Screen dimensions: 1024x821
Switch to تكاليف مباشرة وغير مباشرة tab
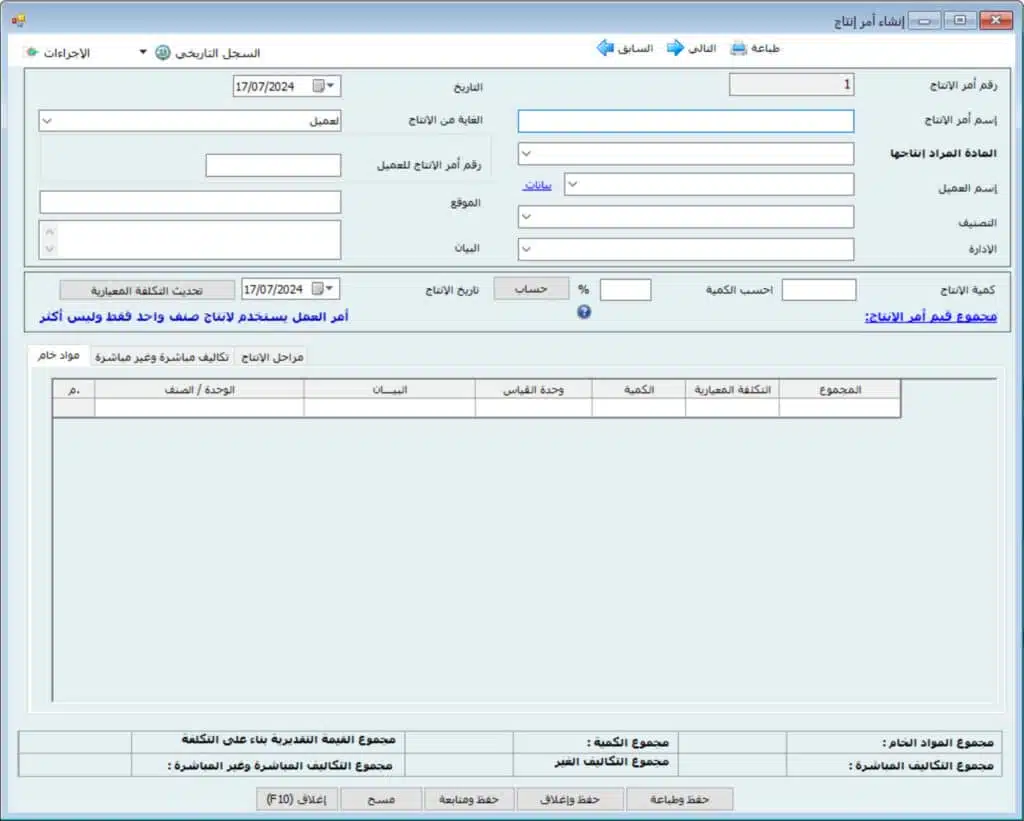click(161, 357)
